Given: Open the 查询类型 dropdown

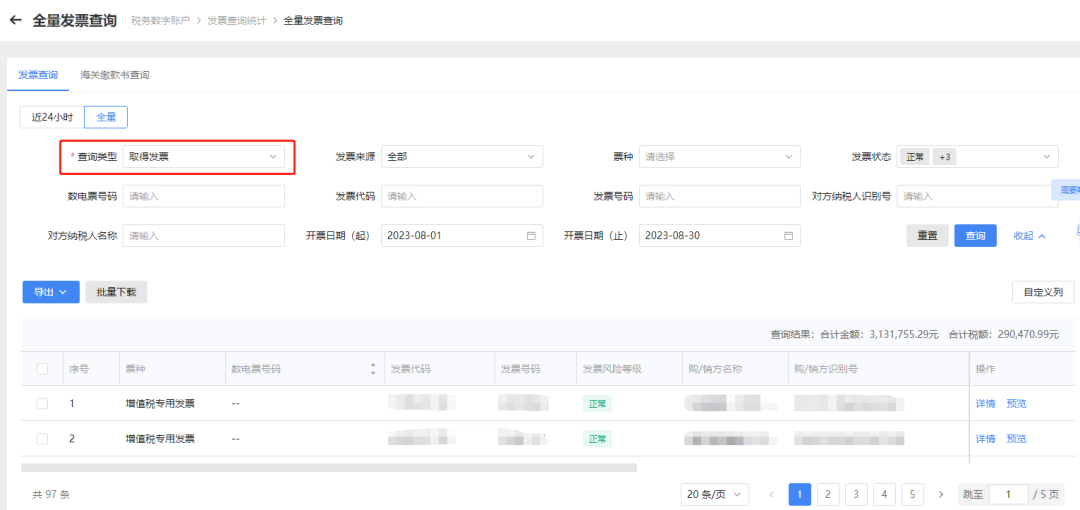Looking at the screenshot, I should tap(204, 157).
